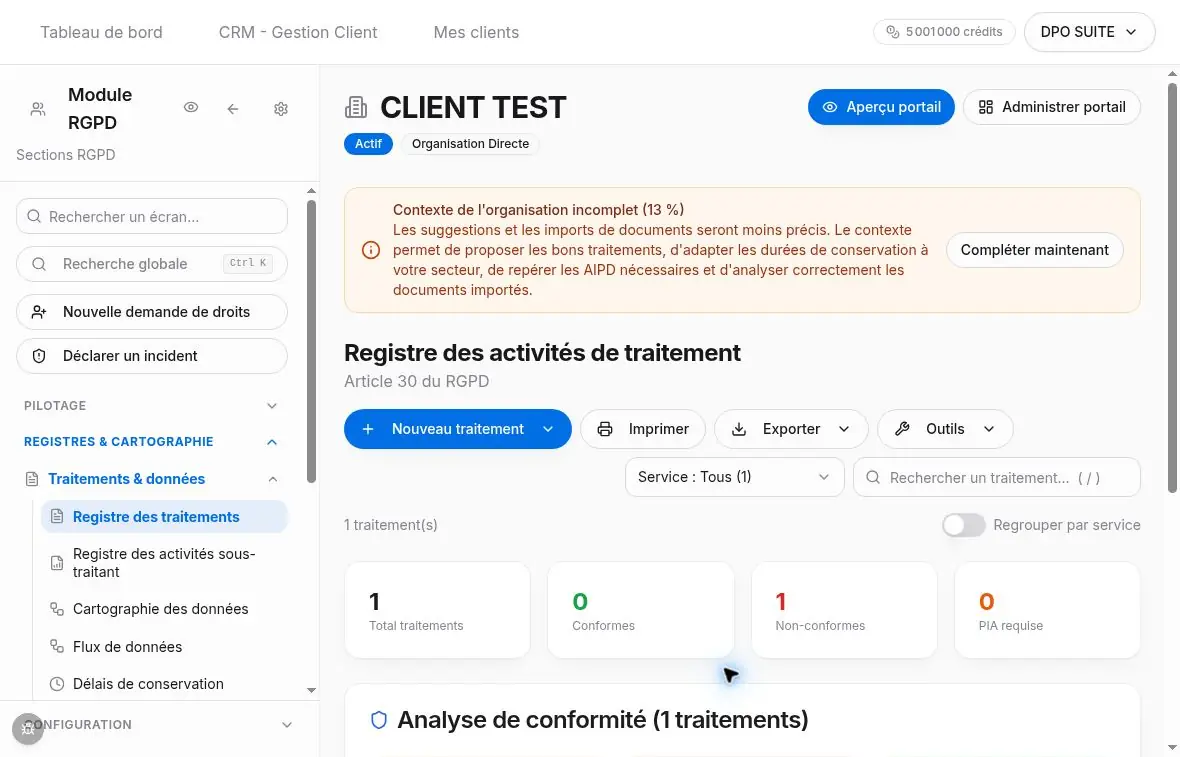1180x757 pixels.
Task: Click the Total traitements stat card
Action: (437, 610)
